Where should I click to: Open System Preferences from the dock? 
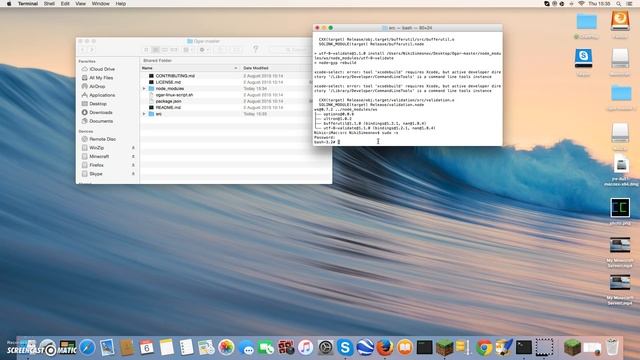point(325,348)
